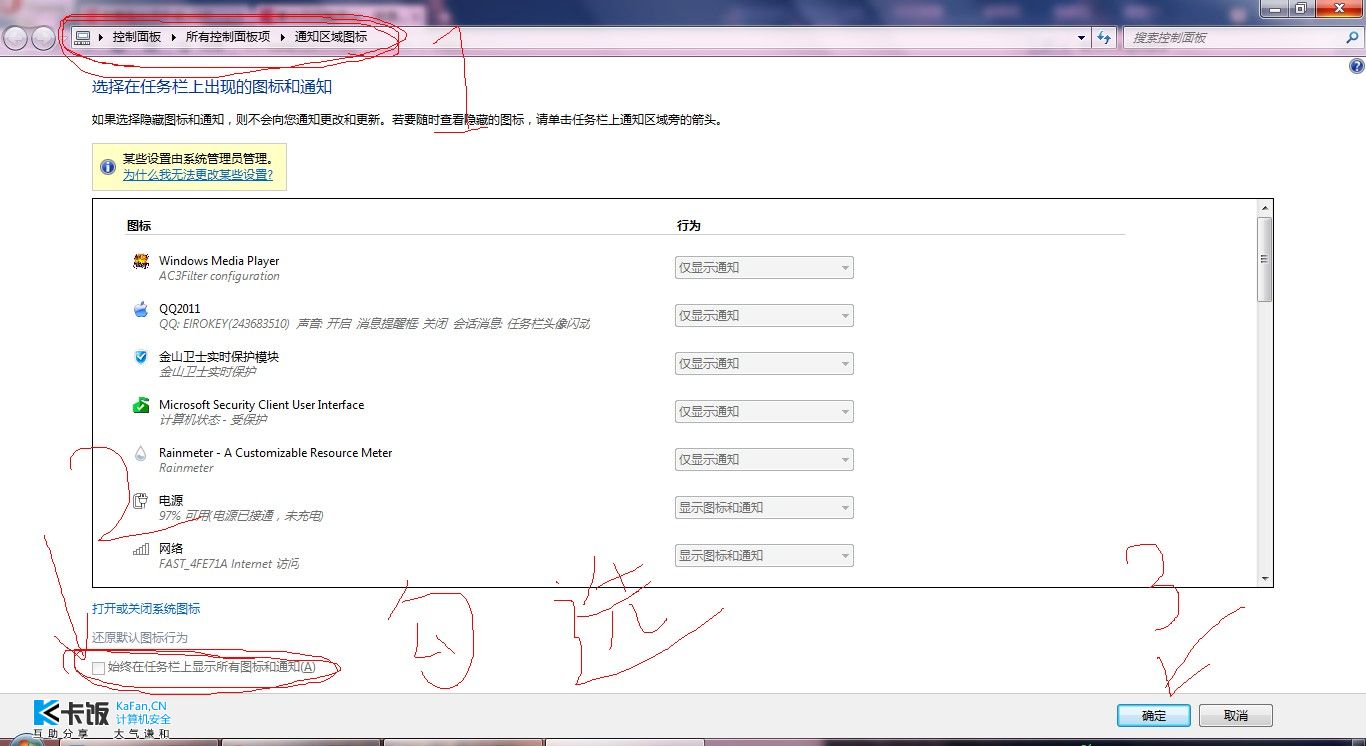
Task: Click the QQ2011 penguin icon
Action: (141, 309)
